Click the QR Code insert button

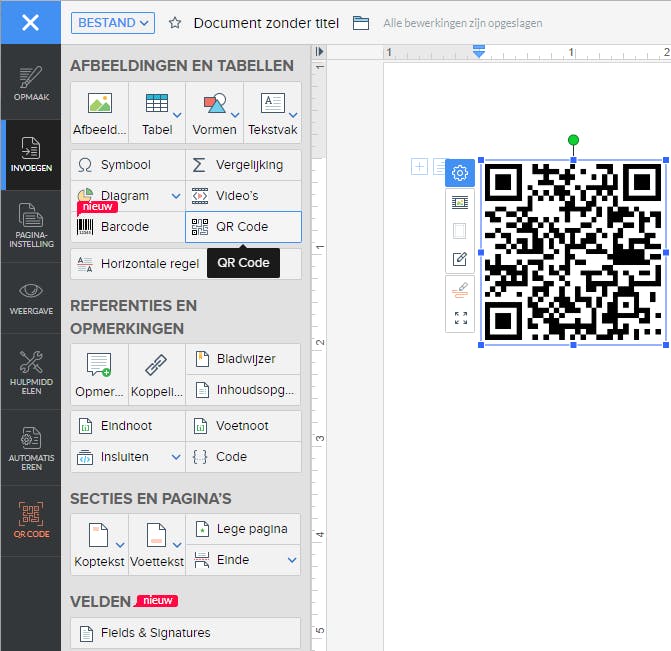pos(243,227)
